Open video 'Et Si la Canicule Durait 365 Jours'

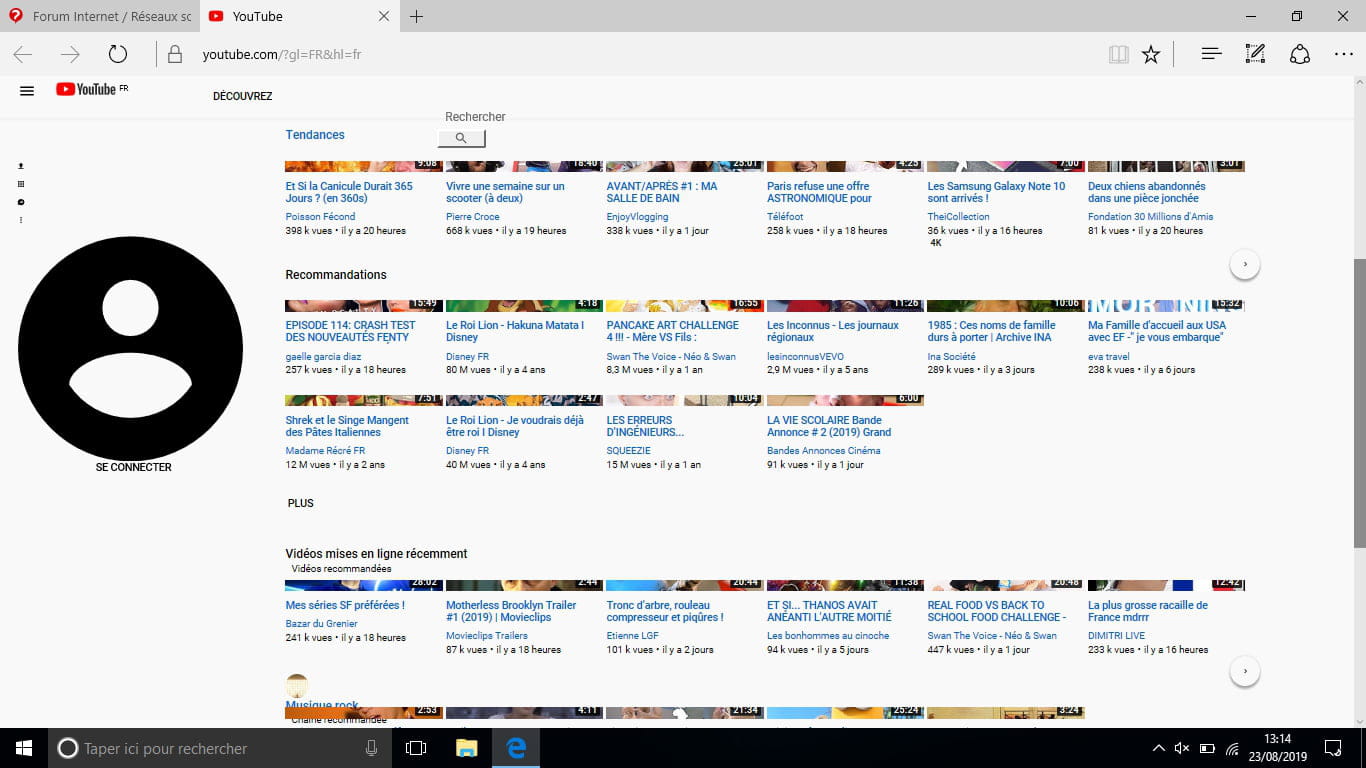tap(349, 192)
